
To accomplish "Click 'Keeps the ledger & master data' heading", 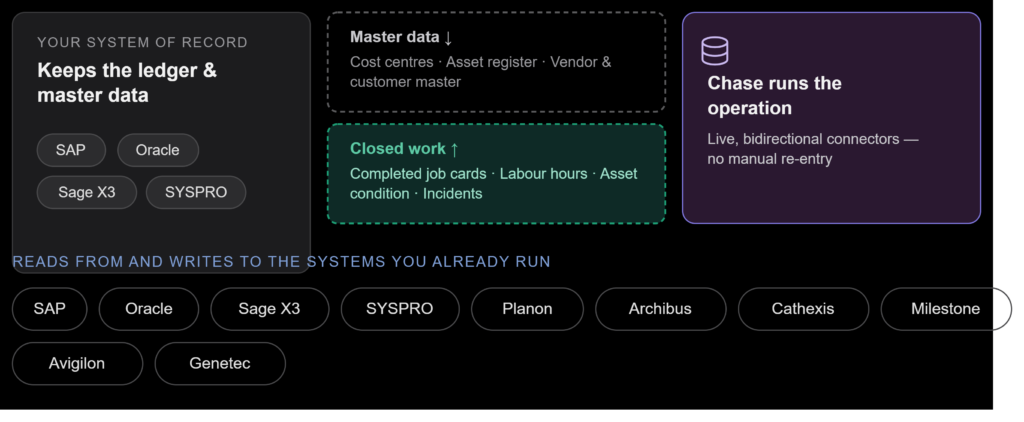I will pyautogui.click(x=127, y=82).
